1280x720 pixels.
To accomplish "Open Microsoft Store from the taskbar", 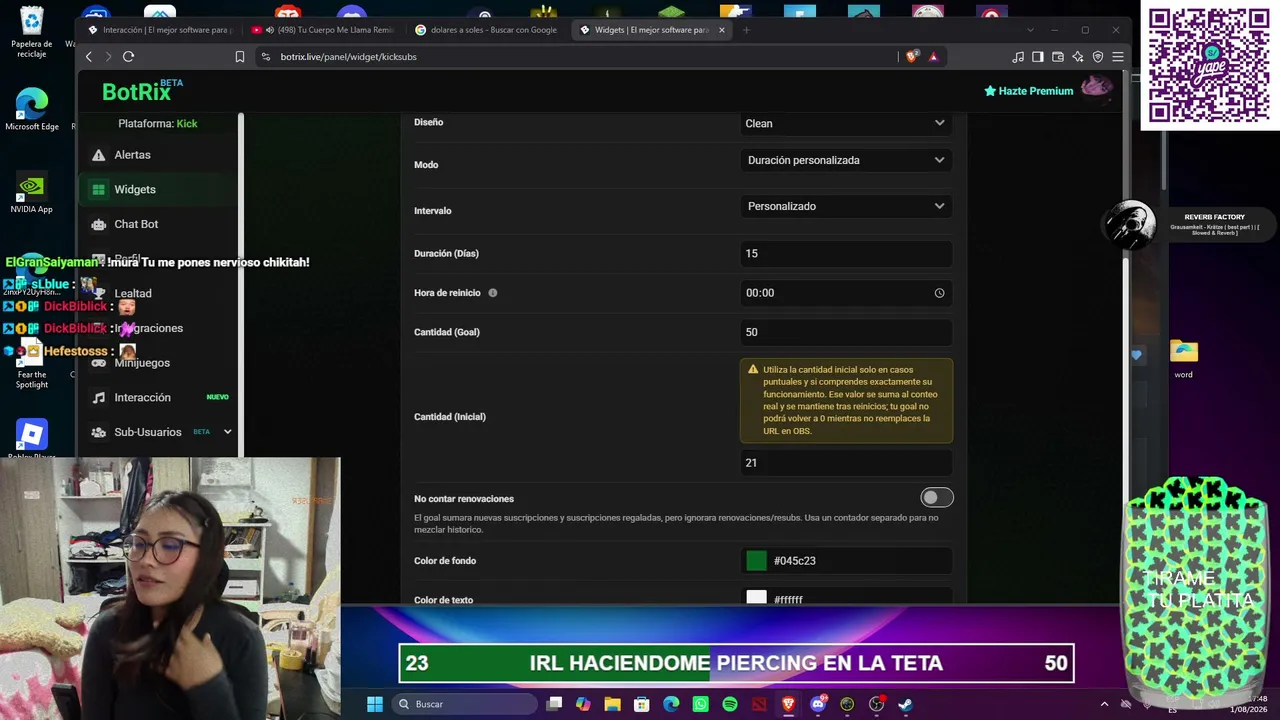I will click(x=641, y=704).
